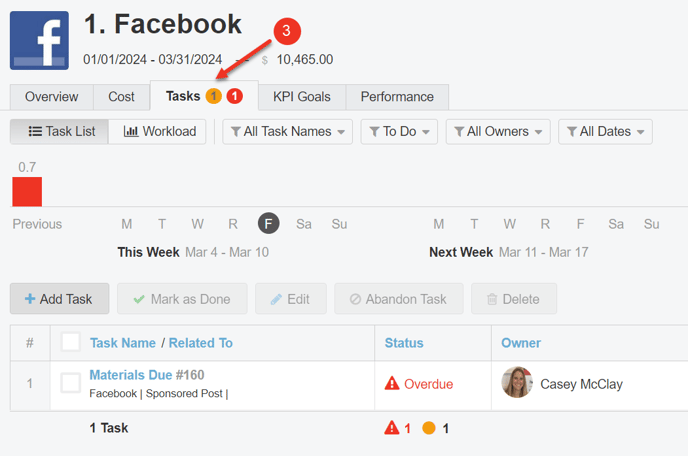Click the footer orange circle icon
Viewport: 688px width, 456px height.
click(429, 428)
